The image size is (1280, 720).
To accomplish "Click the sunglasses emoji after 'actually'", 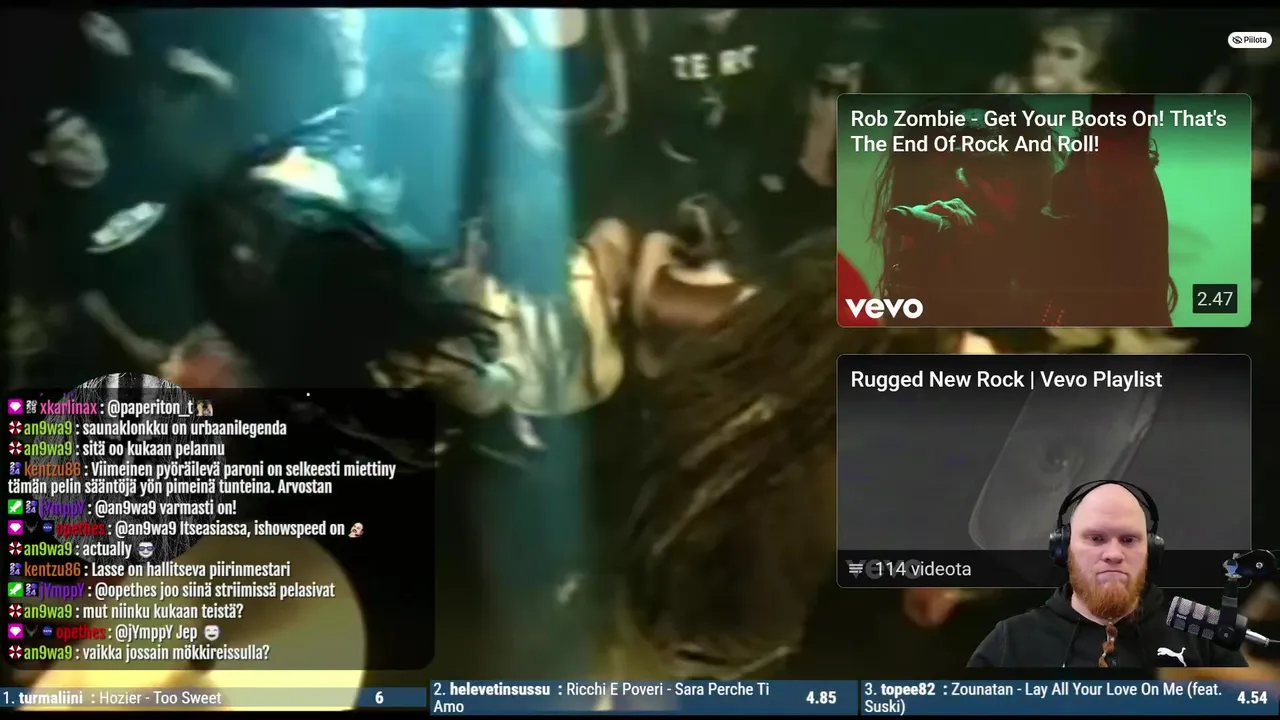I will pos(146,549).
